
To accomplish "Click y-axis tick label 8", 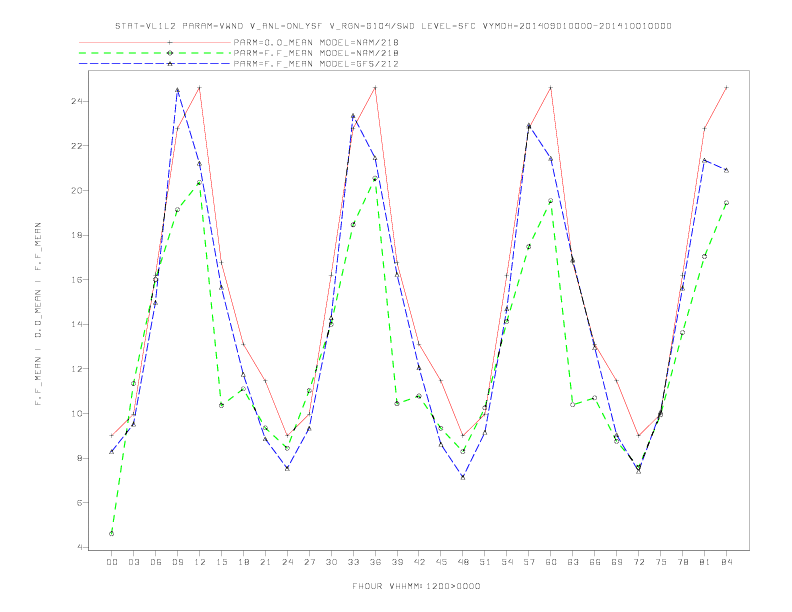I will pos(79,458).
